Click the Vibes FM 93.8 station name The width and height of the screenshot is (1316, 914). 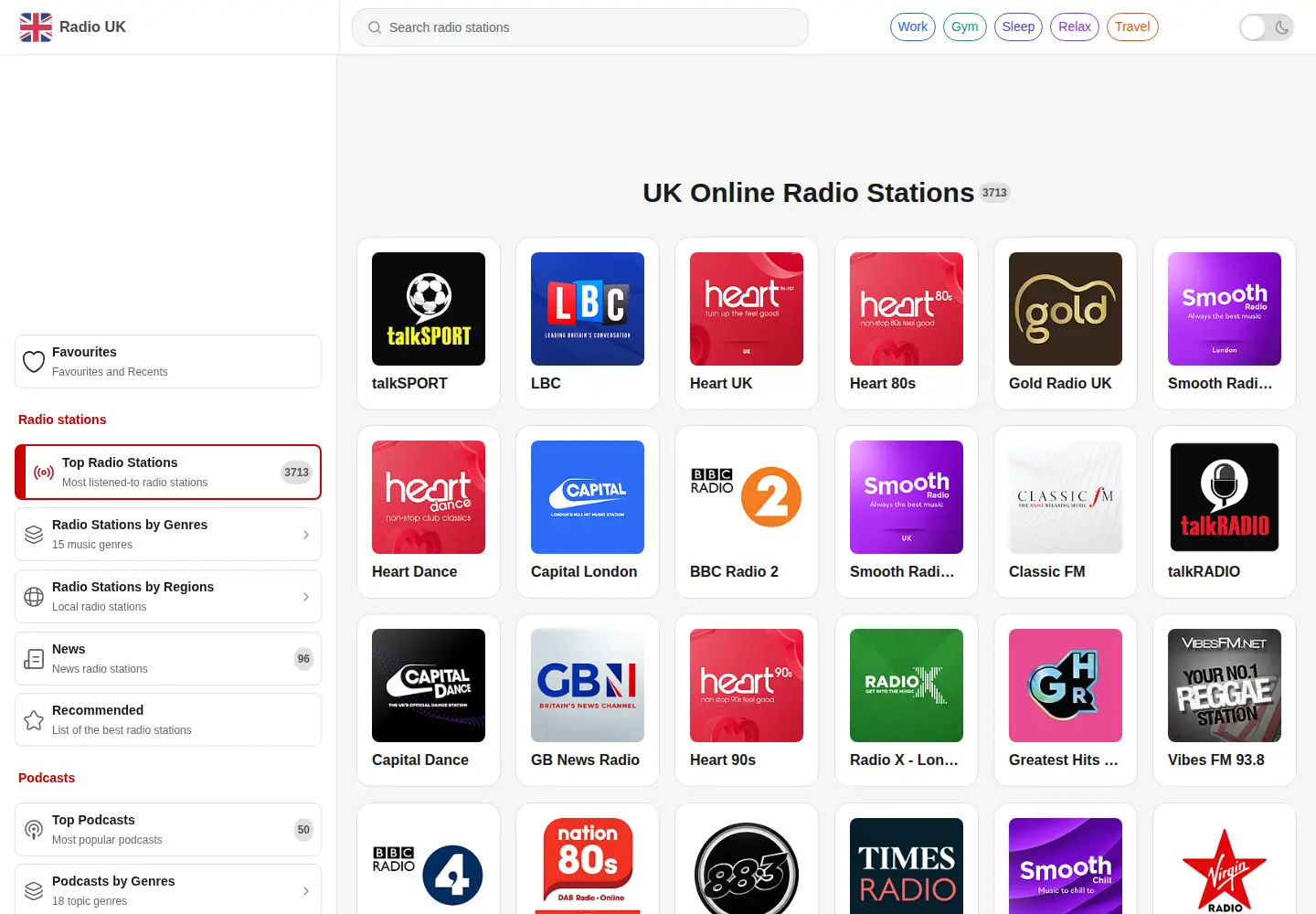click(1216, 760)
